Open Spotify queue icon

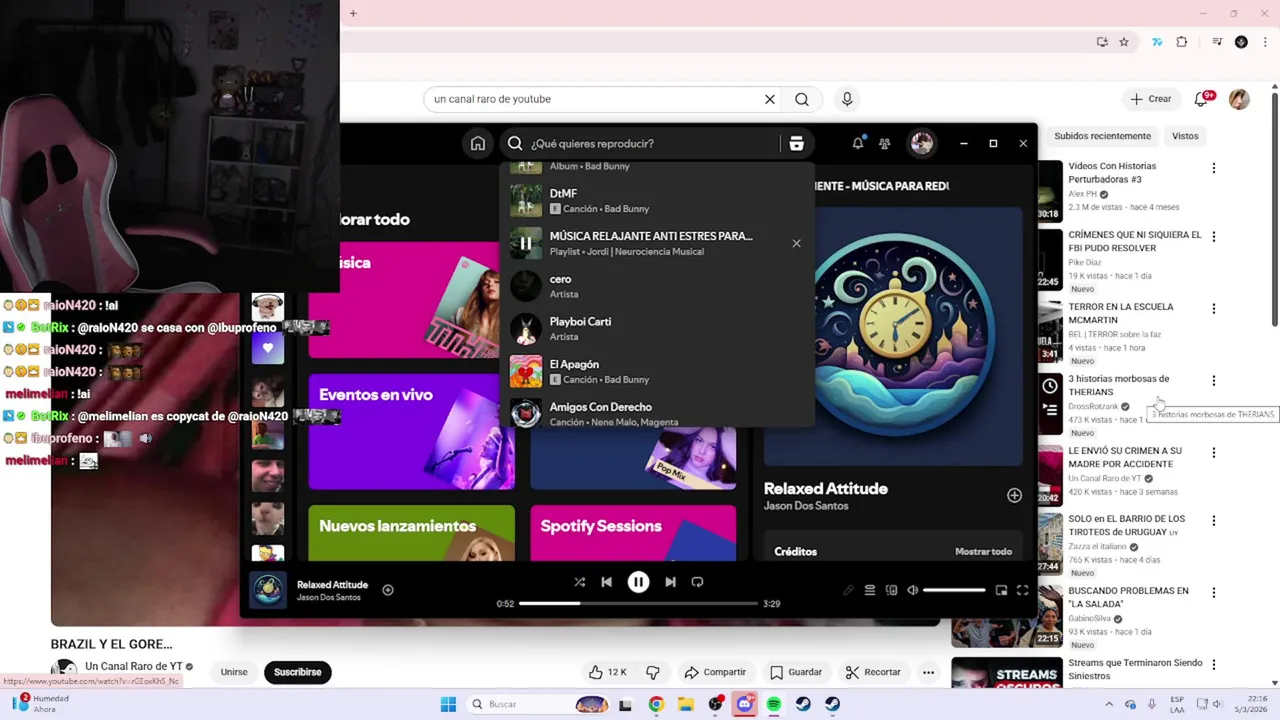click(x=870, y=590)
